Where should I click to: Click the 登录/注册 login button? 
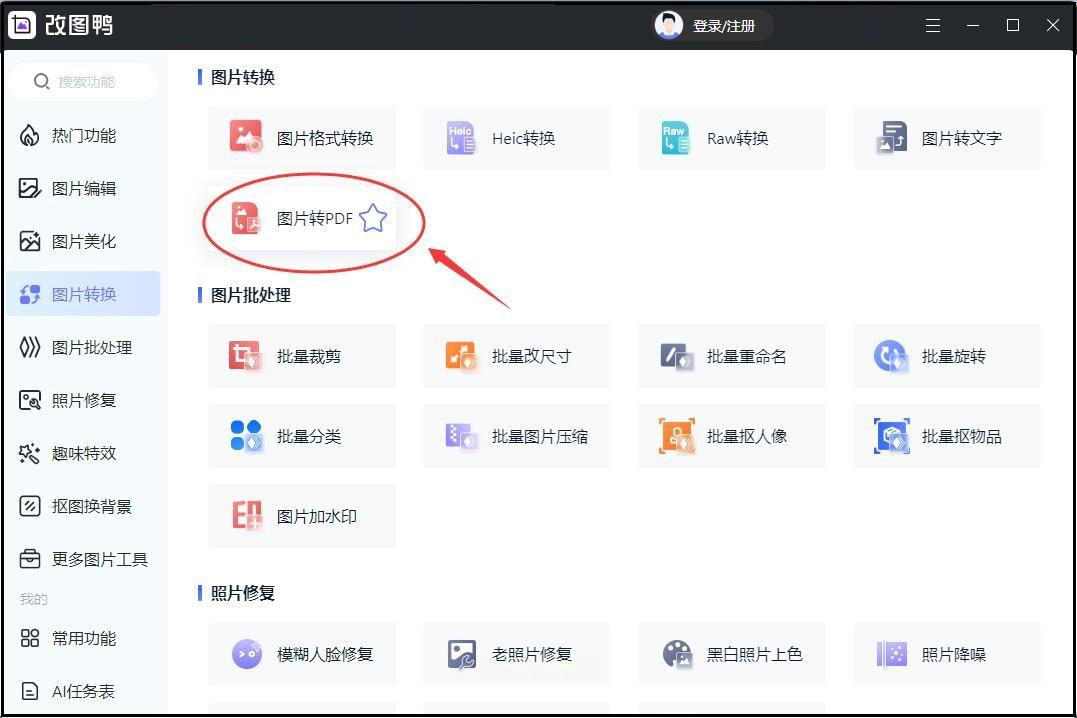[x=713, y=25]
